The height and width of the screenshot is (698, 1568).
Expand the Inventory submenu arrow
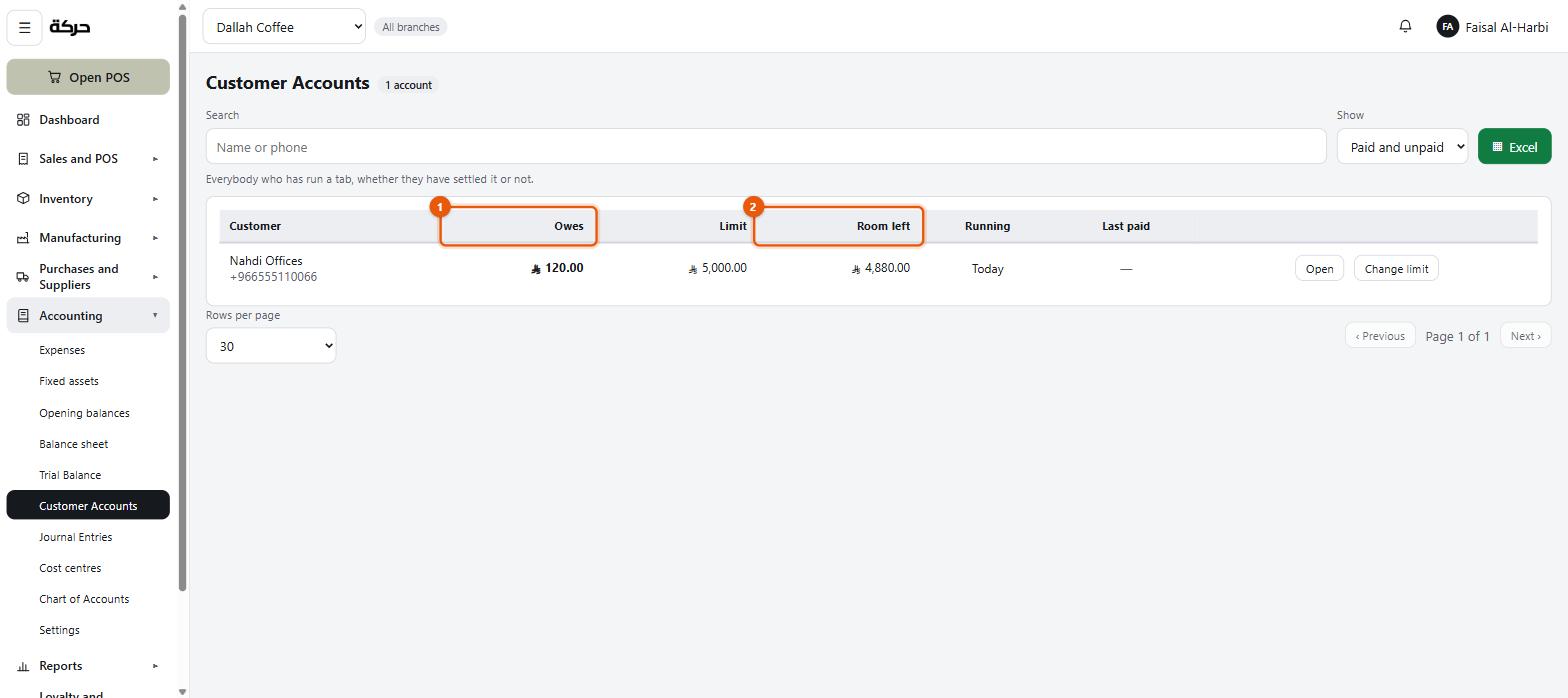pos(155,199)
